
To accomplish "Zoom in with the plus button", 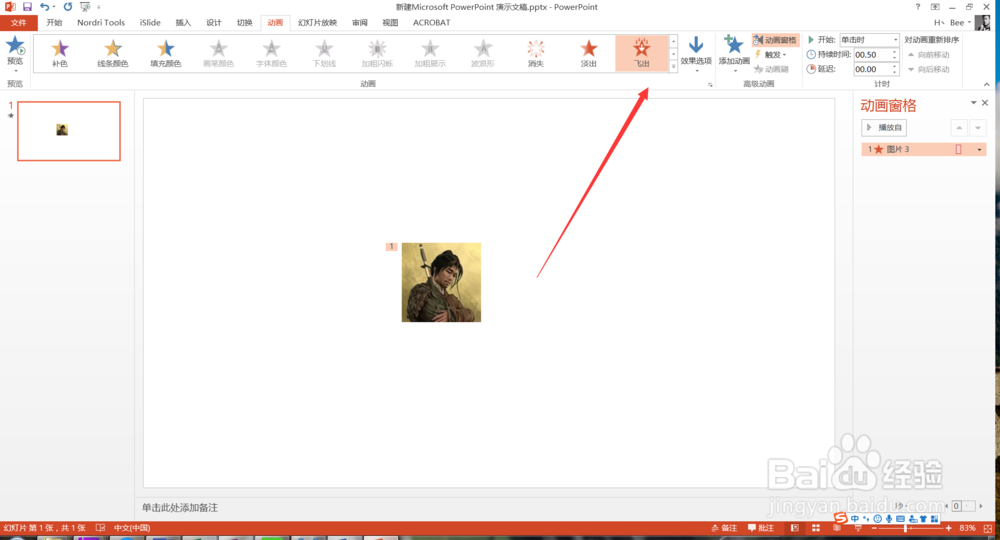I will coord(949,528).
